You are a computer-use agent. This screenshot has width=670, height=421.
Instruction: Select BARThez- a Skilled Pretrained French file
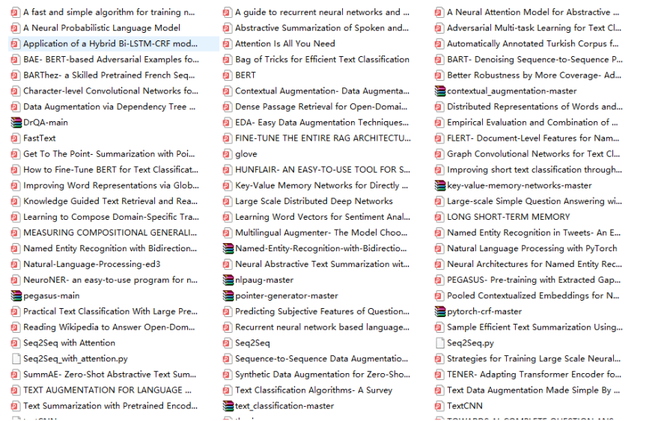109,75
